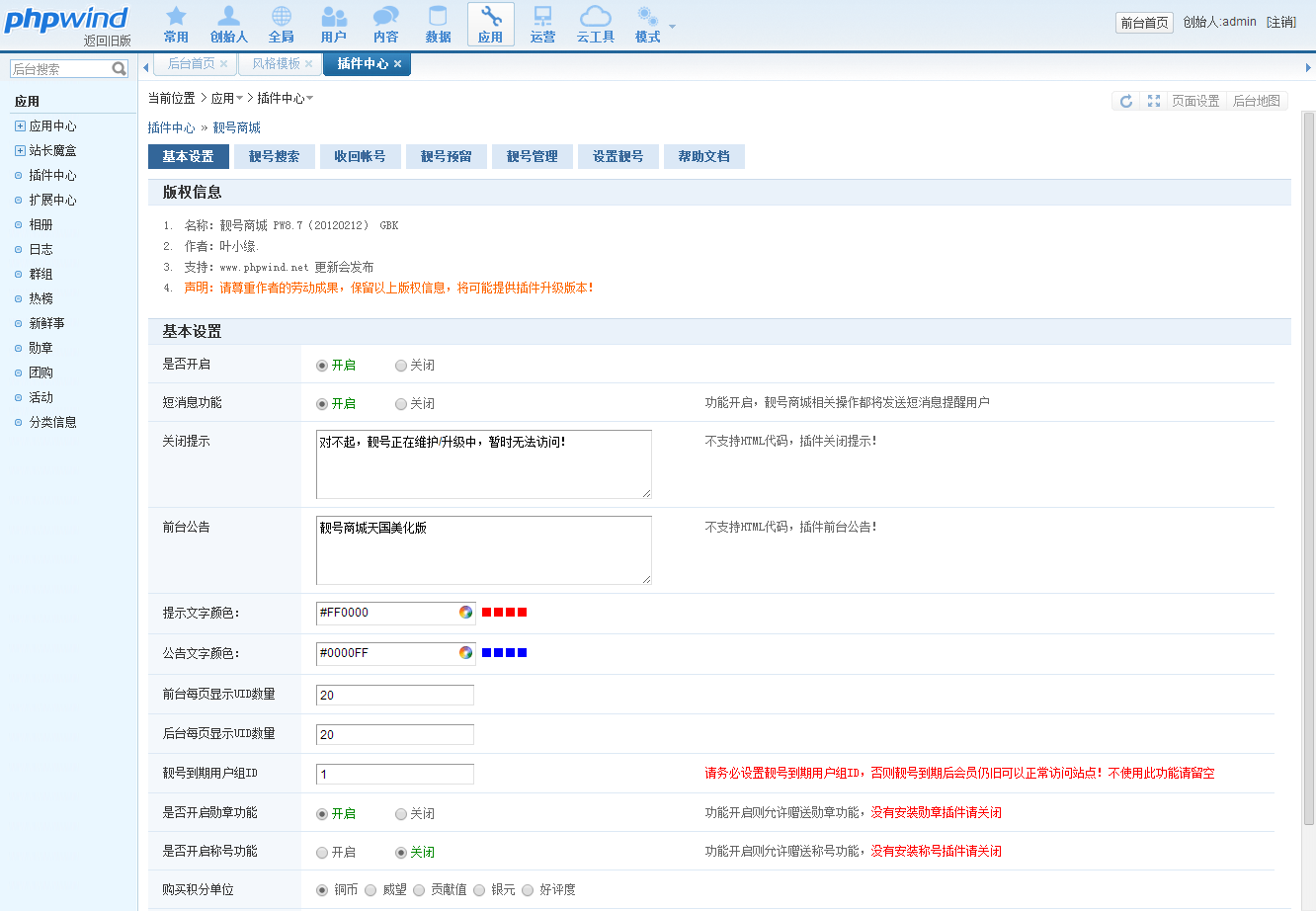This screenshot has width=1316, height=911.
Task: Click the red color swatch squares
Action: pyautogui.click(x=504, y=613)
